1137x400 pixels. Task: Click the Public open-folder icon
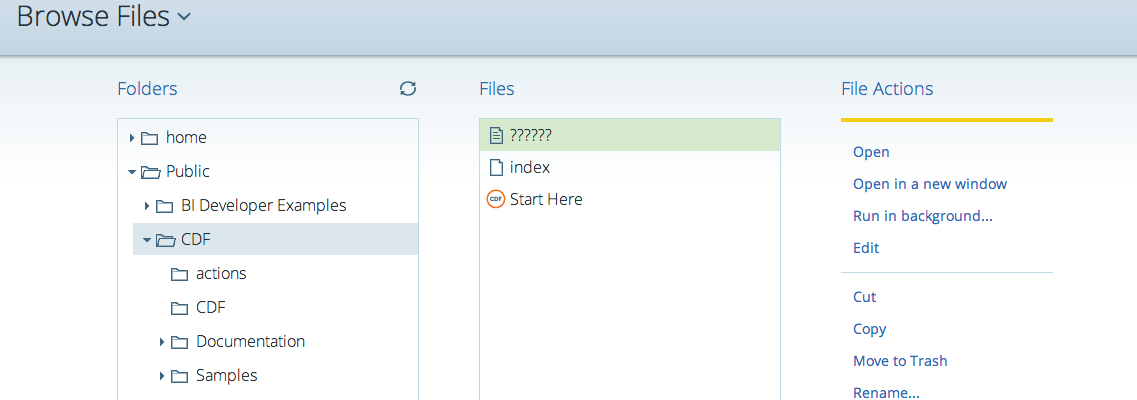[x=150, y=172]
